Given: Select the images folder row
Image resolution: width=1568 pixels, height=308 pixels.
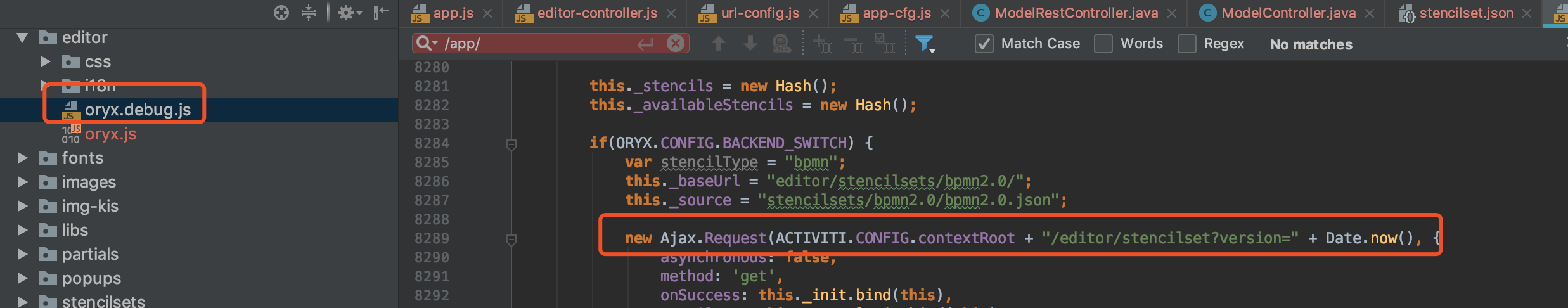Looking at the screenshot, I should coord(199,182).
